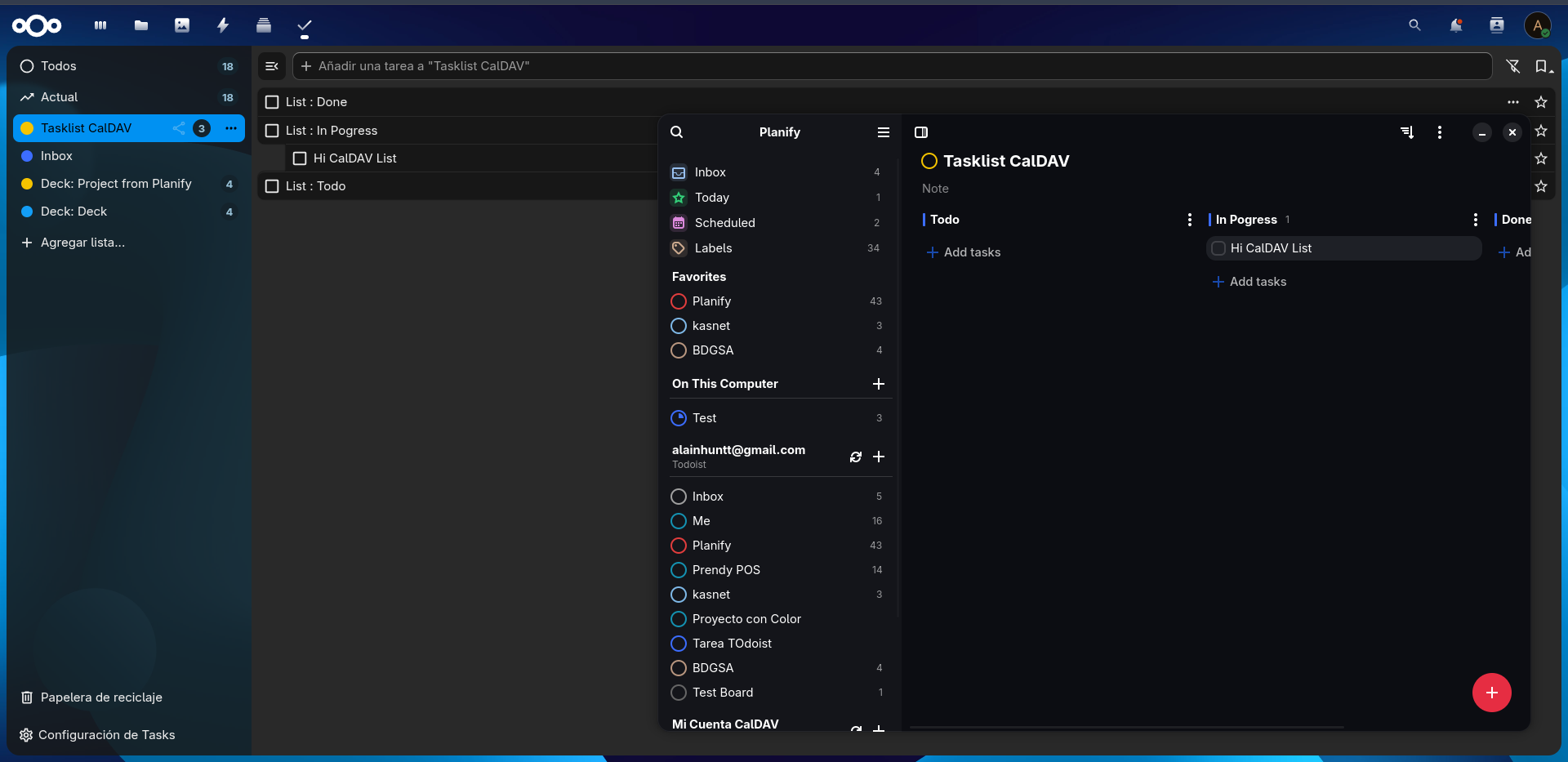The image size is (1568, 762).
Task: Open Nextcloud Inbox list
Action: (x=129, y=156)
